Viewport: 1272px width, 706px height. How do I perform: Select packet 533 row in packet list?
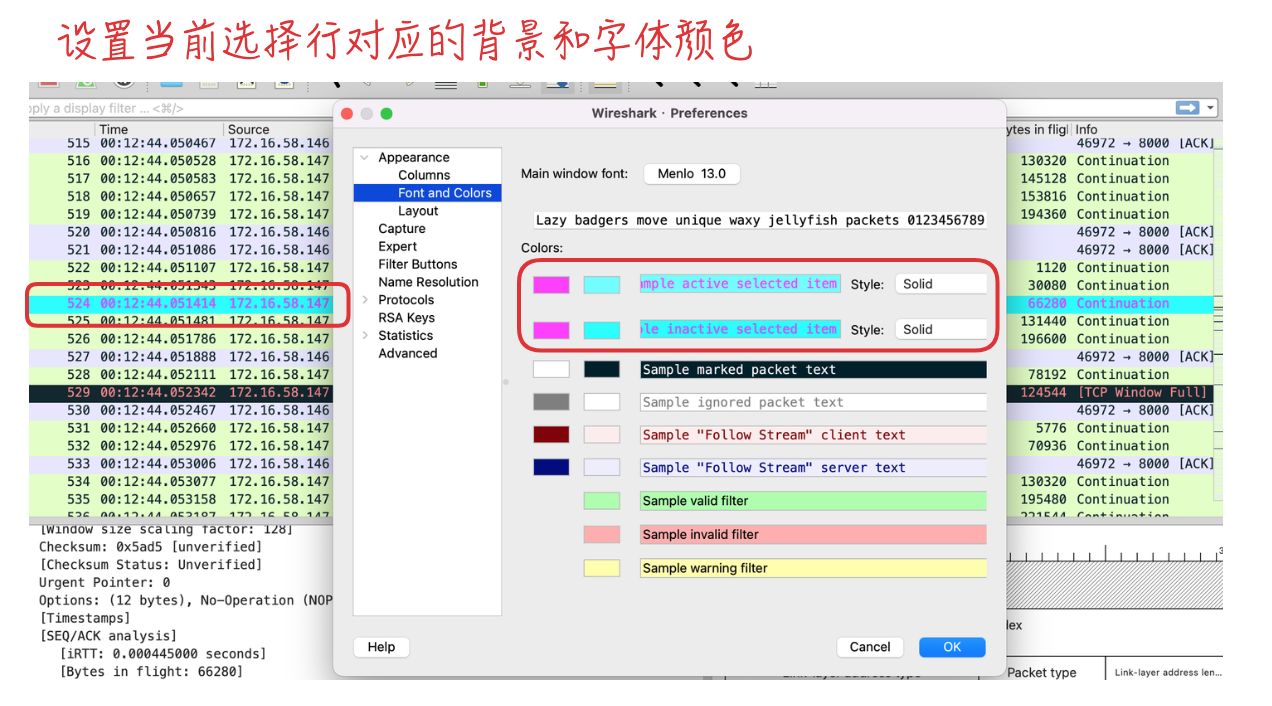181,464
